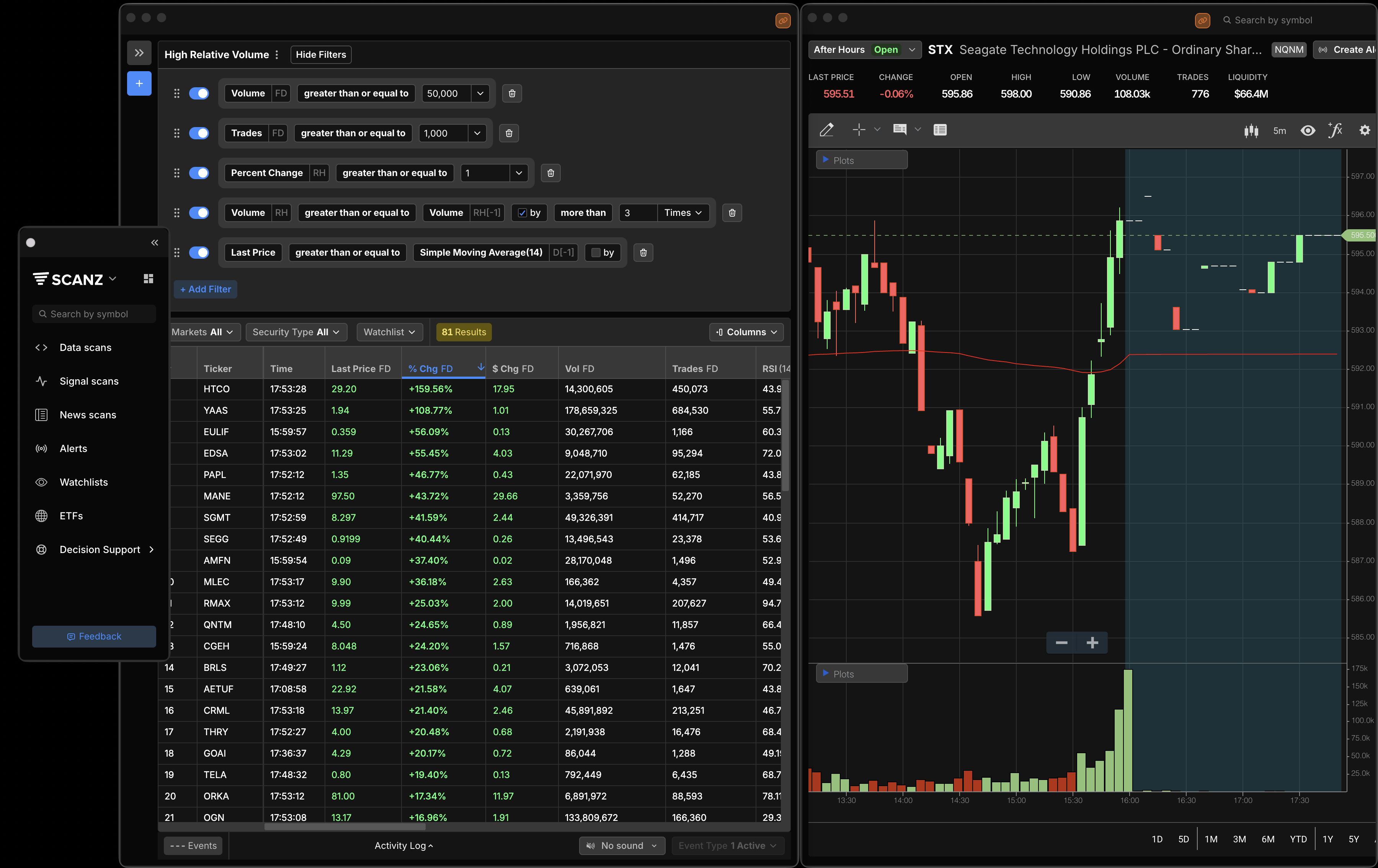The width and height of the screenshot is (1378, 868).
Task: Open the Columns dropdown
Action: point(746,332)
